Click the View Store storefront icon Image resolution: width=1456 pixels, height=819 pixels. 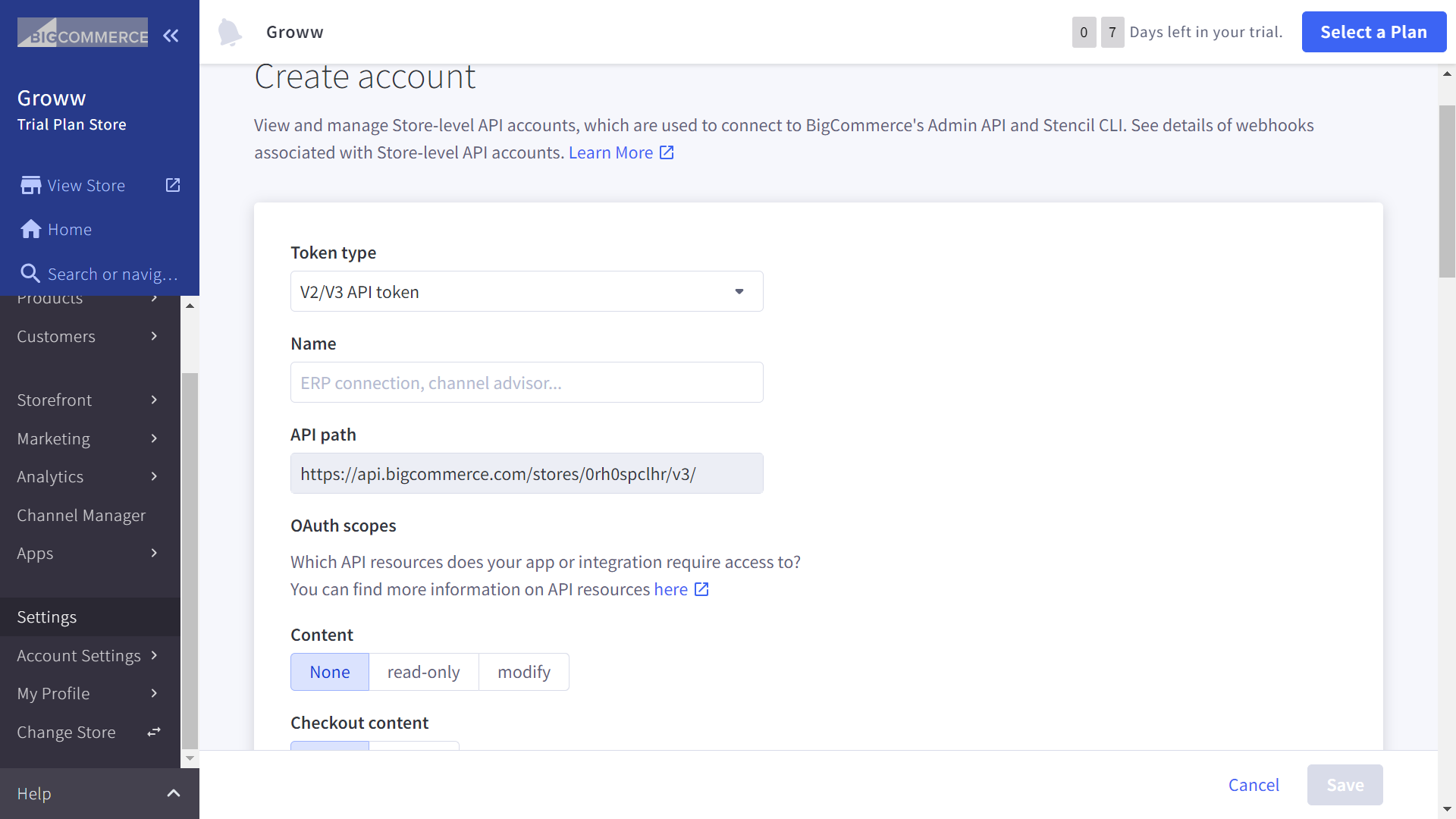pos(31,186)
